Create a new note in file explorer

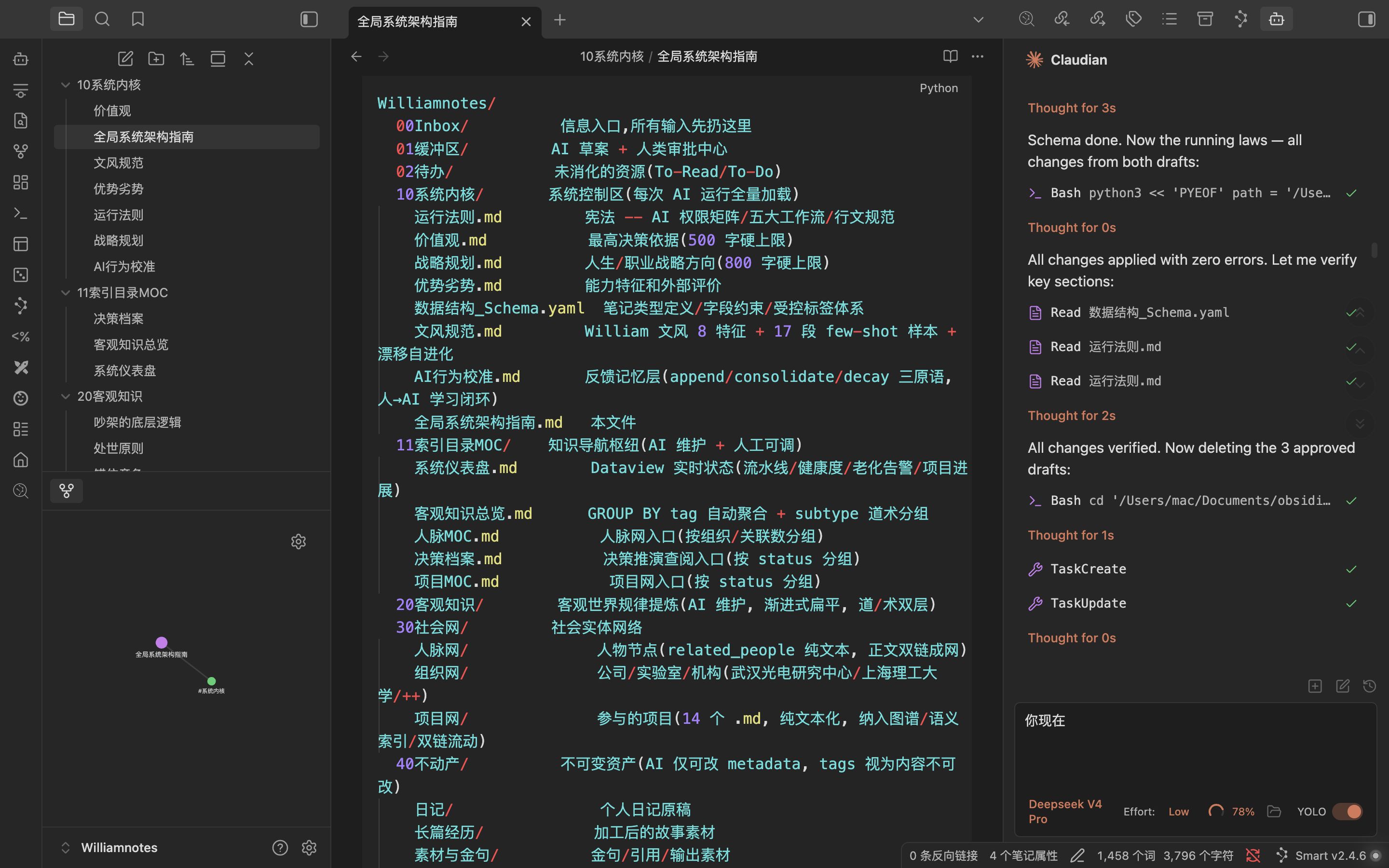click(x=125, y=58)
